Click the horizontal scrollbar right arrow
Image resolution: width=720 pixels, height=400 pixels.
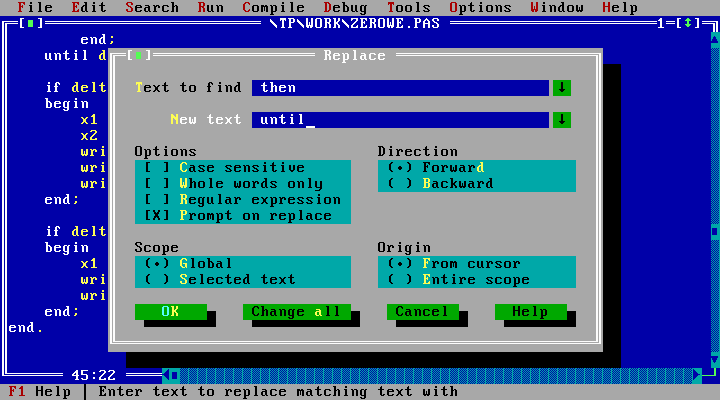click(x=698, y=375)
